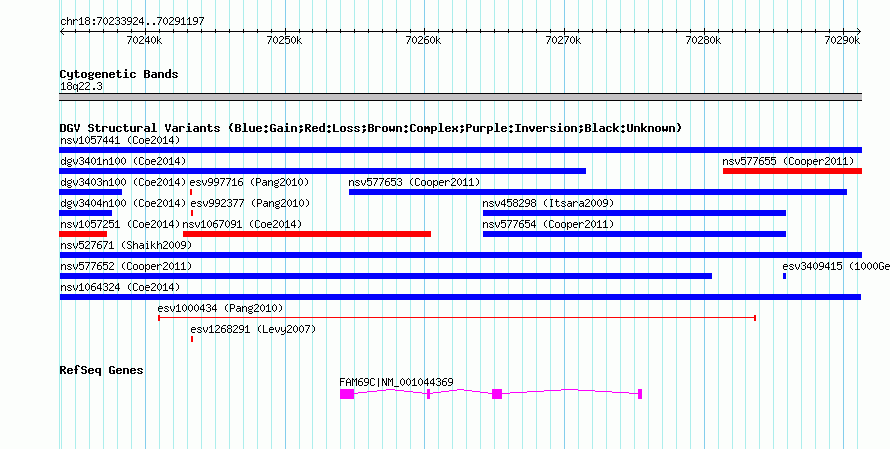Viewport: 890px width, 449px height.
Task: Open the nsv1064324 (Coe2014) label
Action: (120, 287)
